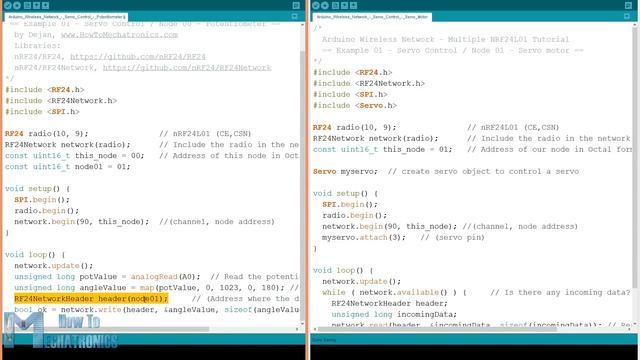Image resolution: width=640 pixels, height=360 pixels.
Task: Click 'while ( network.available() )' line
Action: point(394,293)
